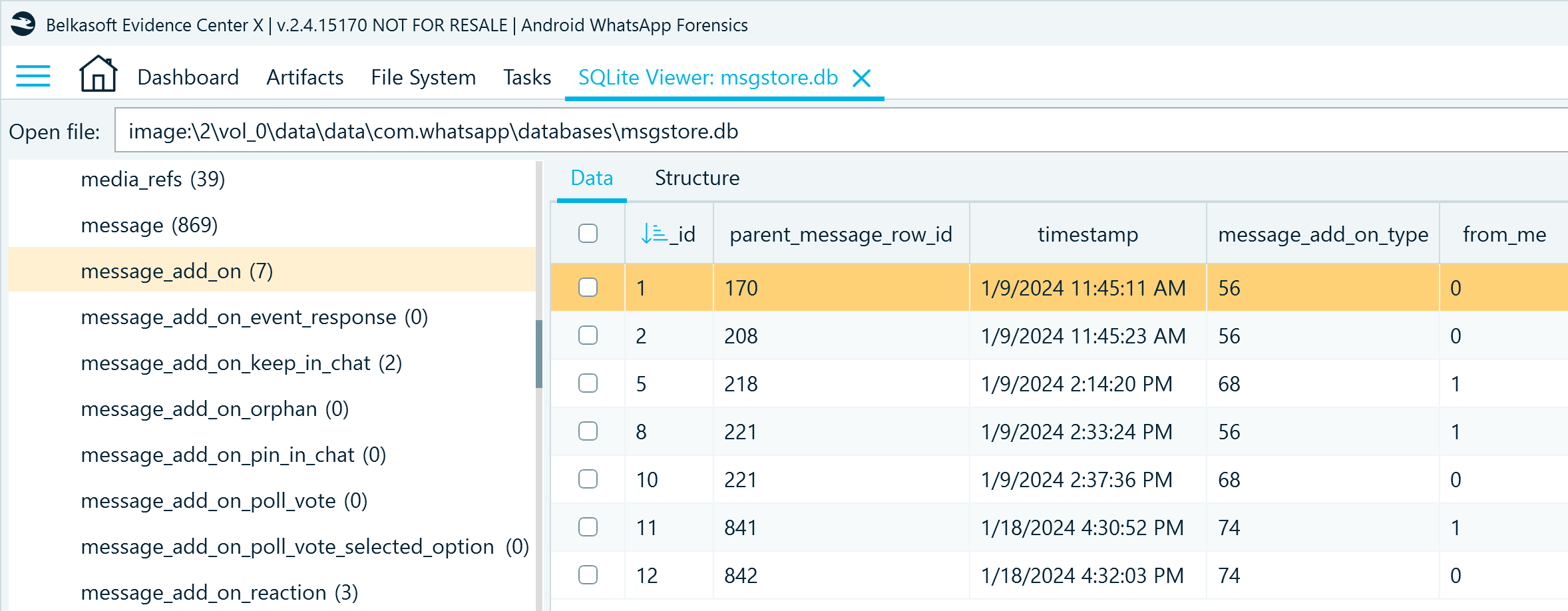This screenshot has height=611, width=1568.
Task: Sort by the timestamp column header
Action: pyautogui.click(x=1087, y=234)
